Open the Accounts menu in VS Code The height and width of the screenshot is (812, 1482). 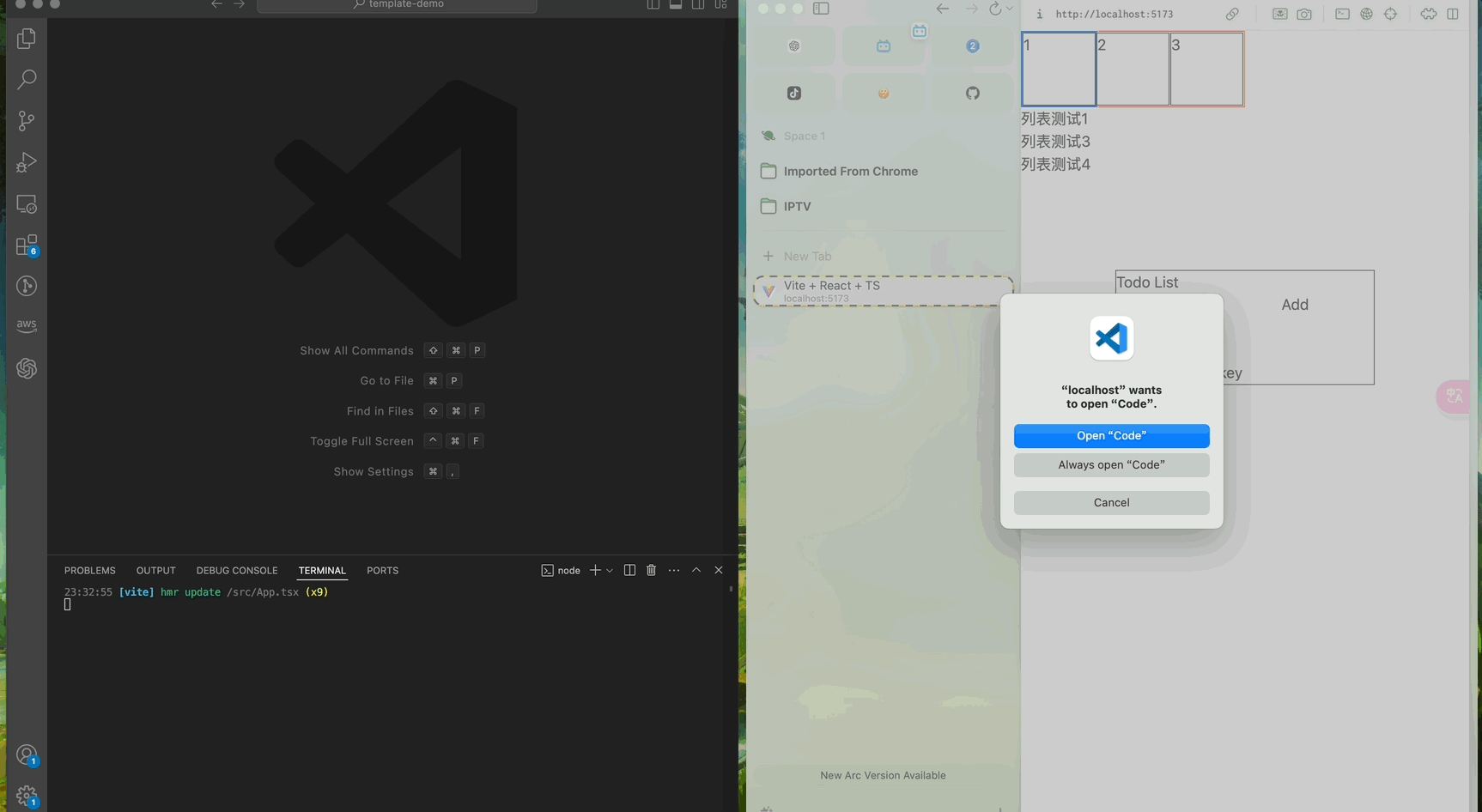point(27,755)
